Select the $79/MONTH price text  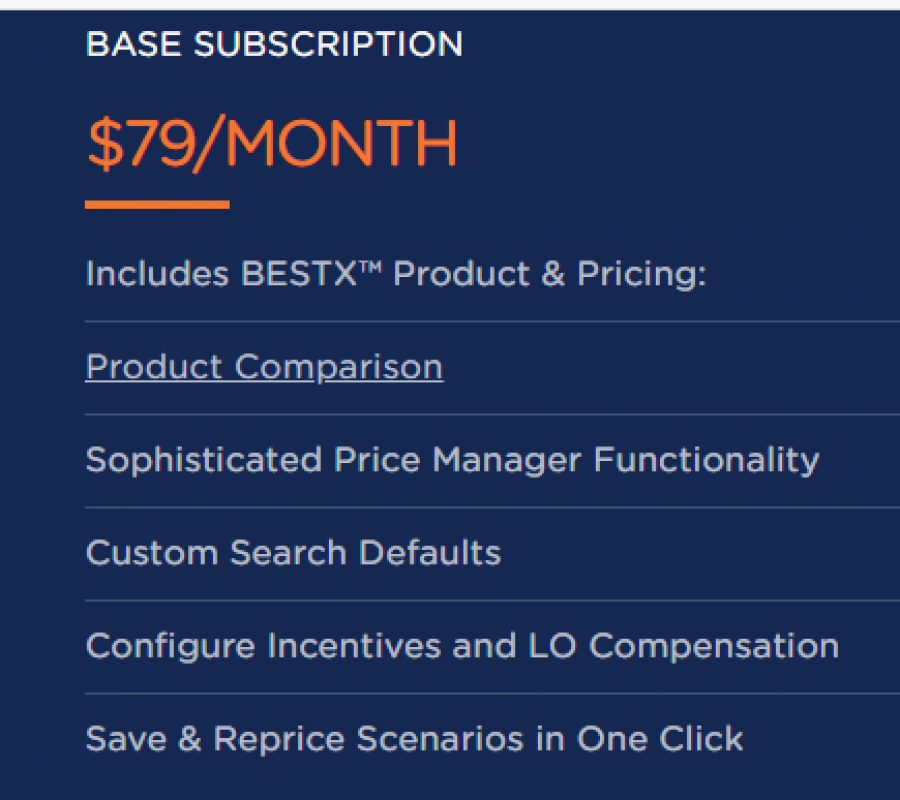(x=270, y=142)
